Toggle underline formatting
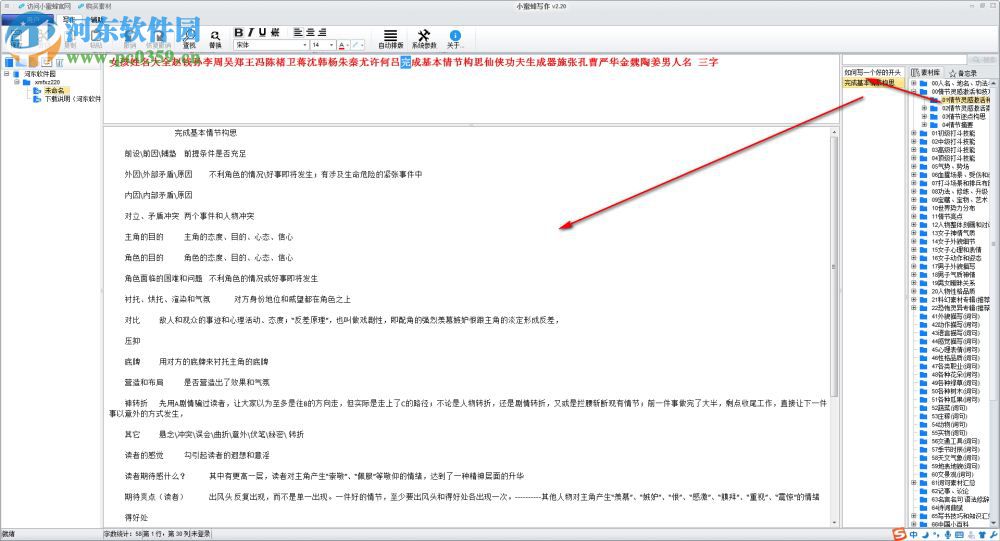 pos(262,33)
